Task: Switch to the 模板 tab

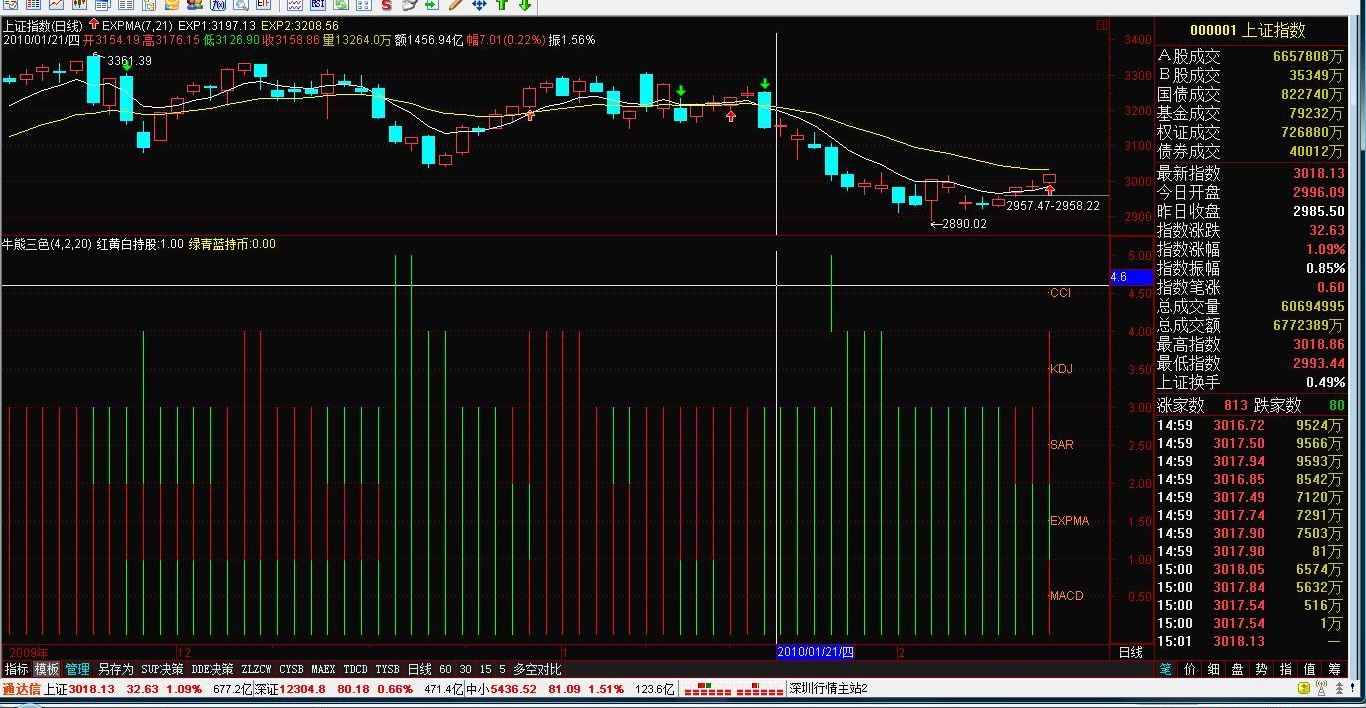Action: tap(47, 669)
